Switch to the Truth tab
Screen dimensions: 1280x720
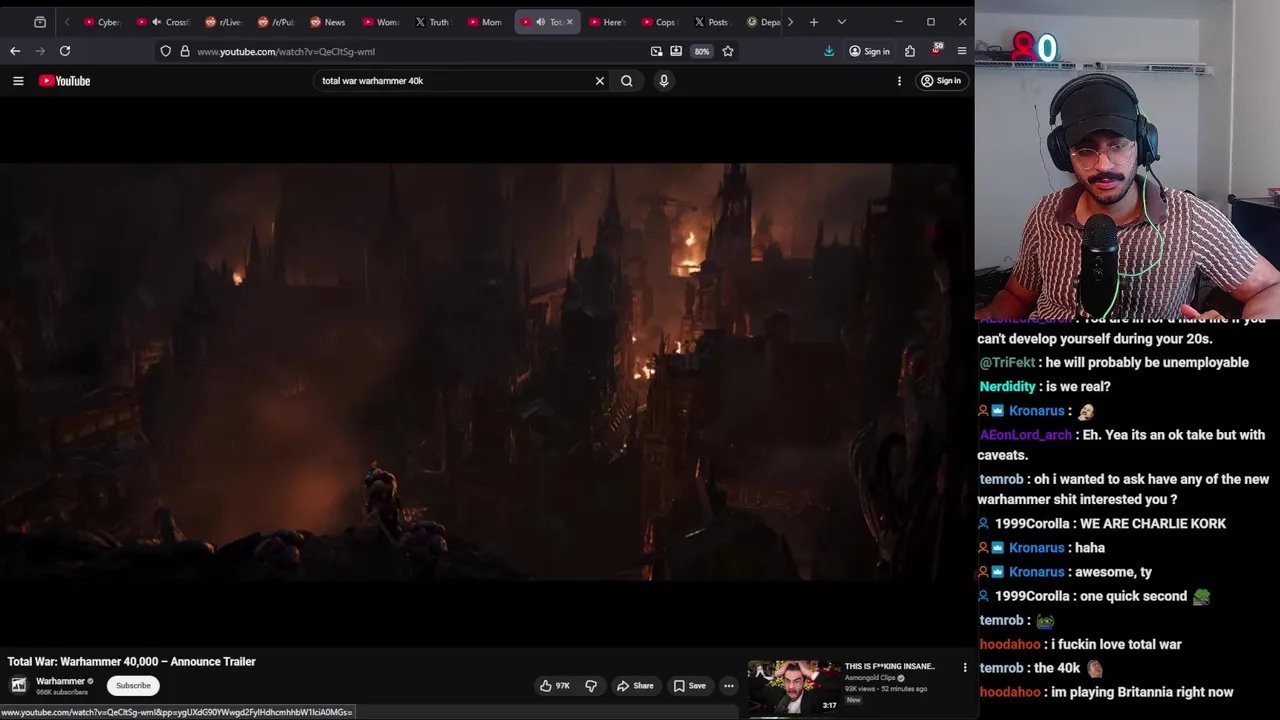pyautogui.click(x=433, y=22)
